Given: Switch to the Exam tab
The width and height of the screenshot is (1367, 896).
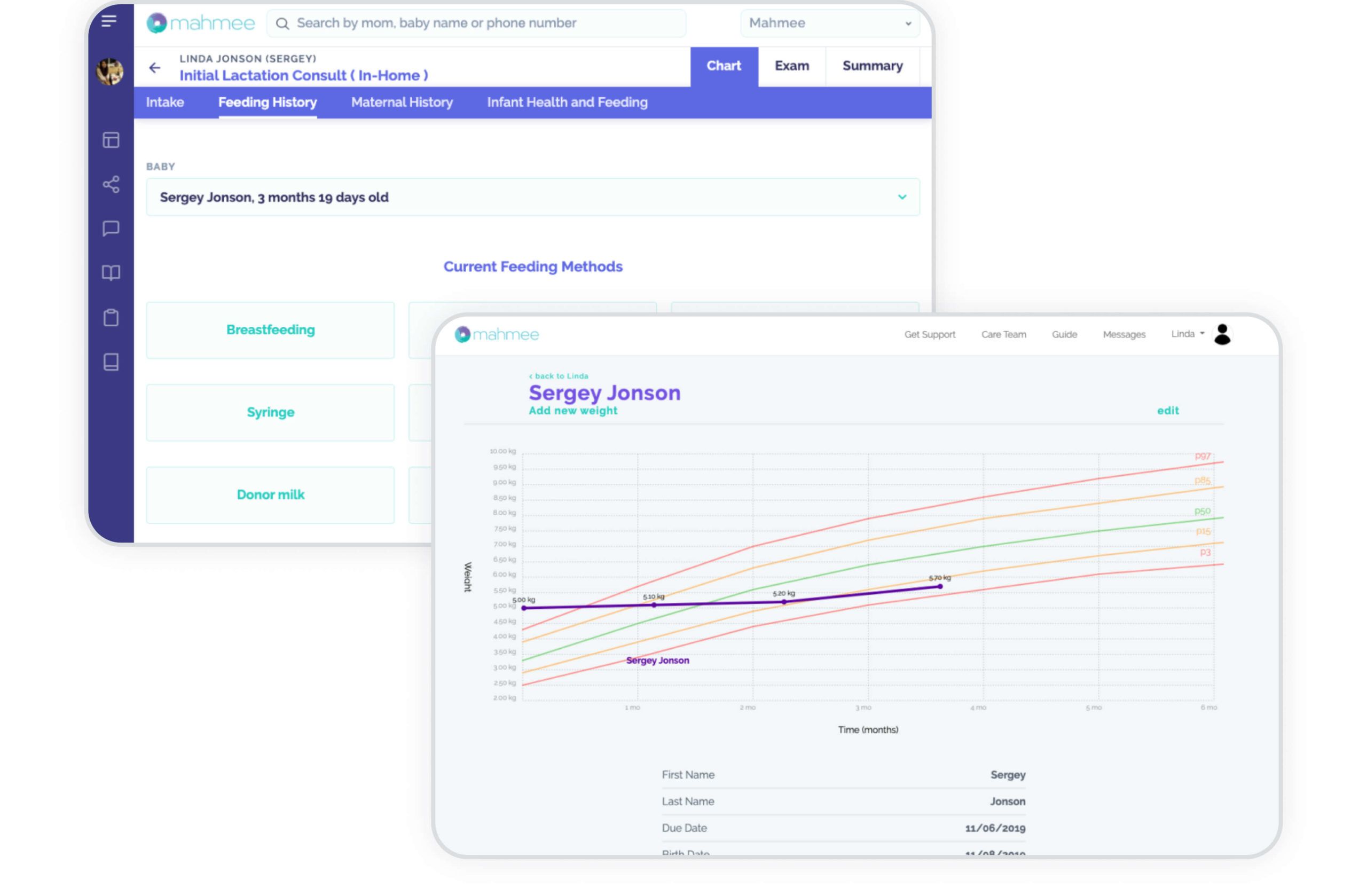Looking at the screenshot, I should (x=792, y=66).
